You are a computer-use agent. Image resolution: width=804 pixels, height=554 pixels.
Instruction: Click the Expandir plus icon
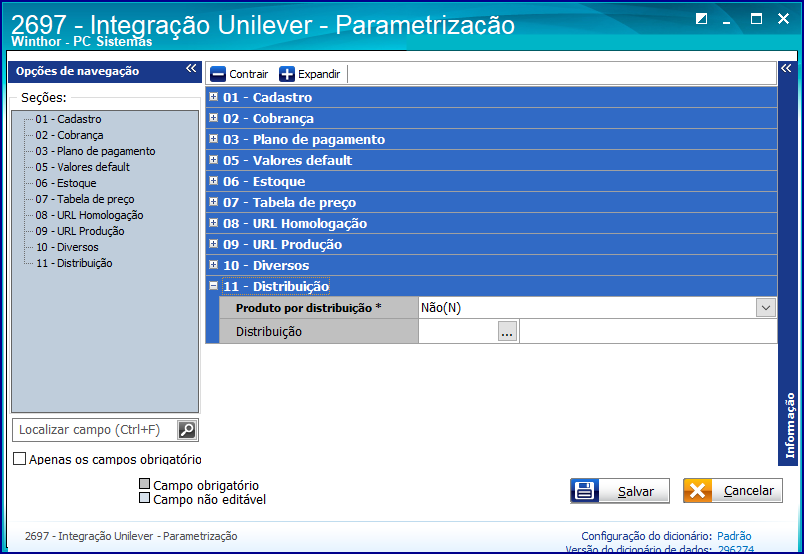[287, 74]
